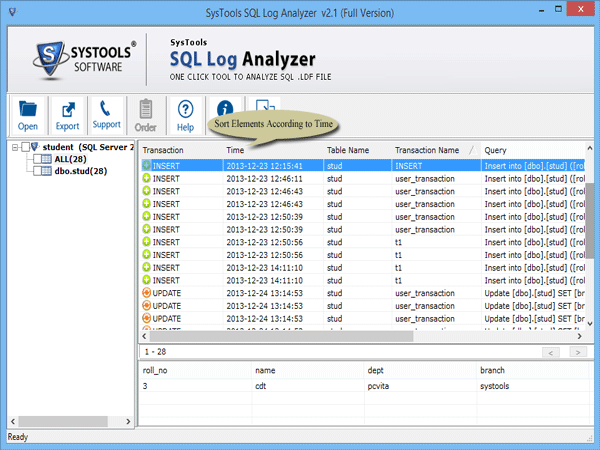
Task: Click the branch column header
Action: [x=492, y=370]
